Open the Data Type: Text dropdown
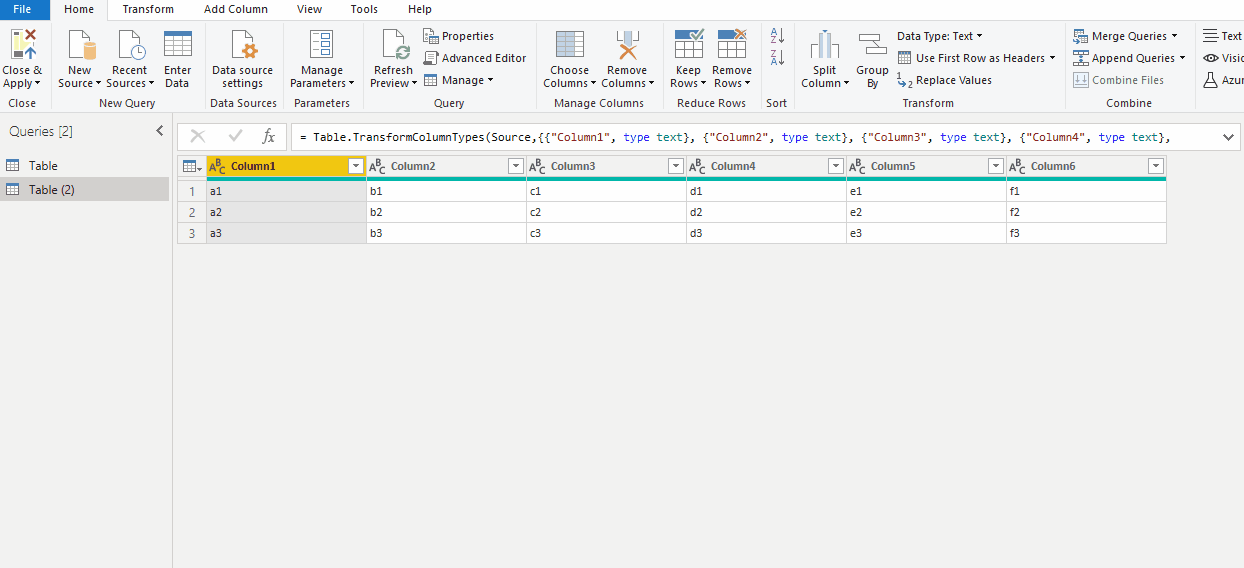 pos(940,36)
